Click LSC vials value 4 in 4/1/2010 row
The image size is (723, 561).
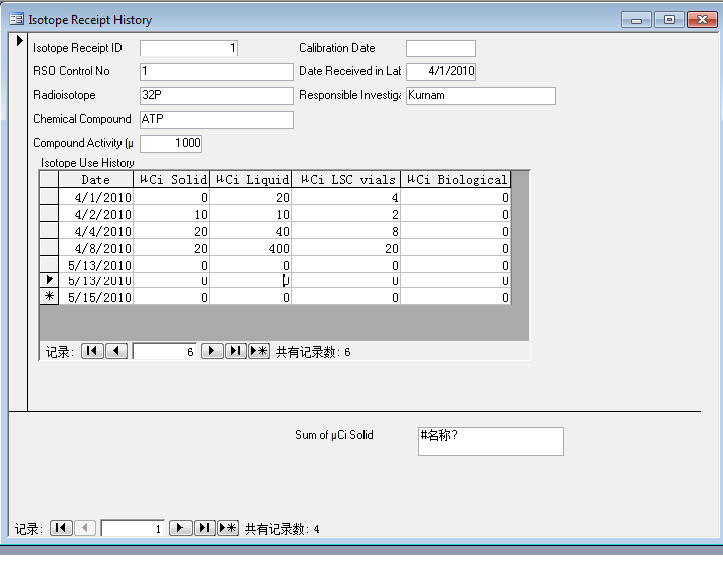(346, 197)
